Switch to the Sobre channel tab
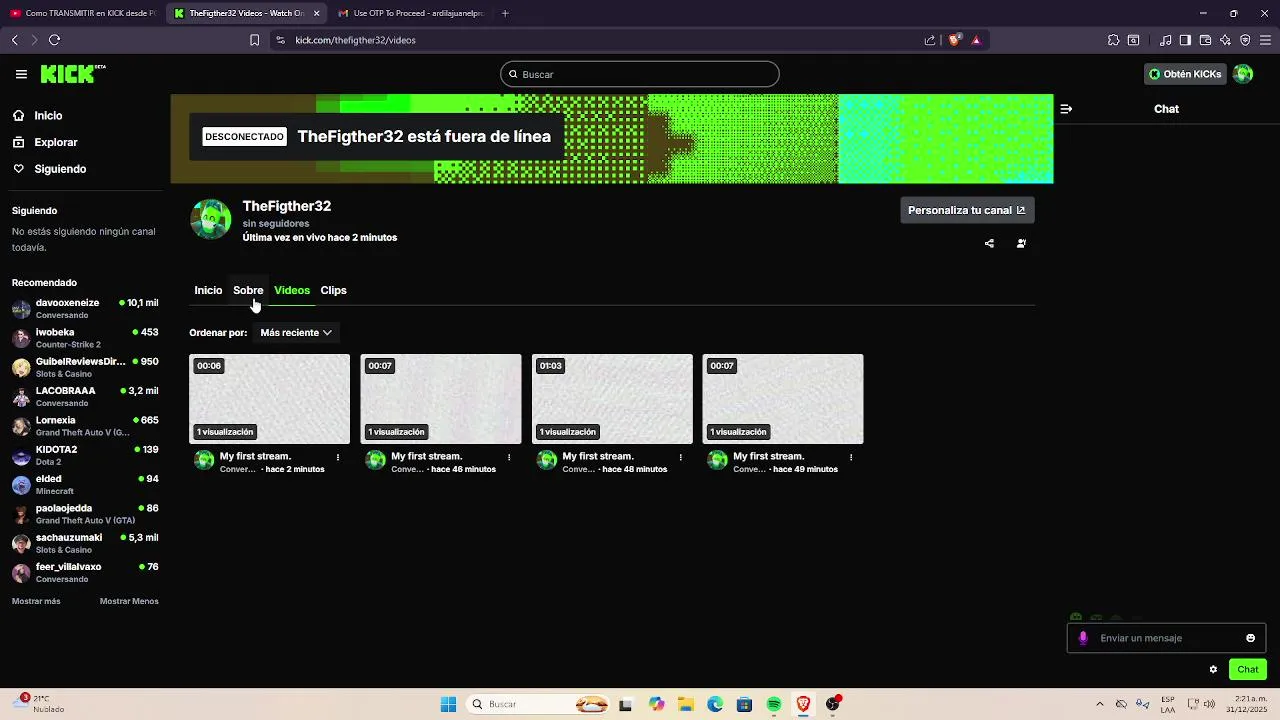1280x720 pixels. pos(248,290)
